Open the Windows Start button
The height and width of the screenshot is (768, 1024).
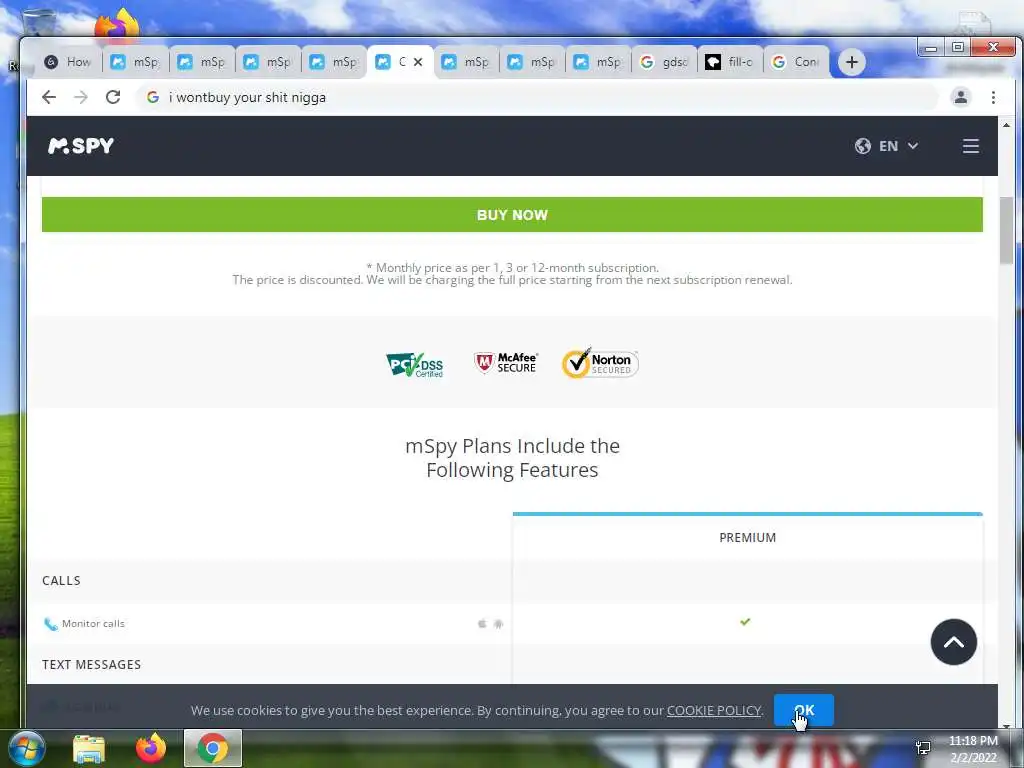[26, 748]
